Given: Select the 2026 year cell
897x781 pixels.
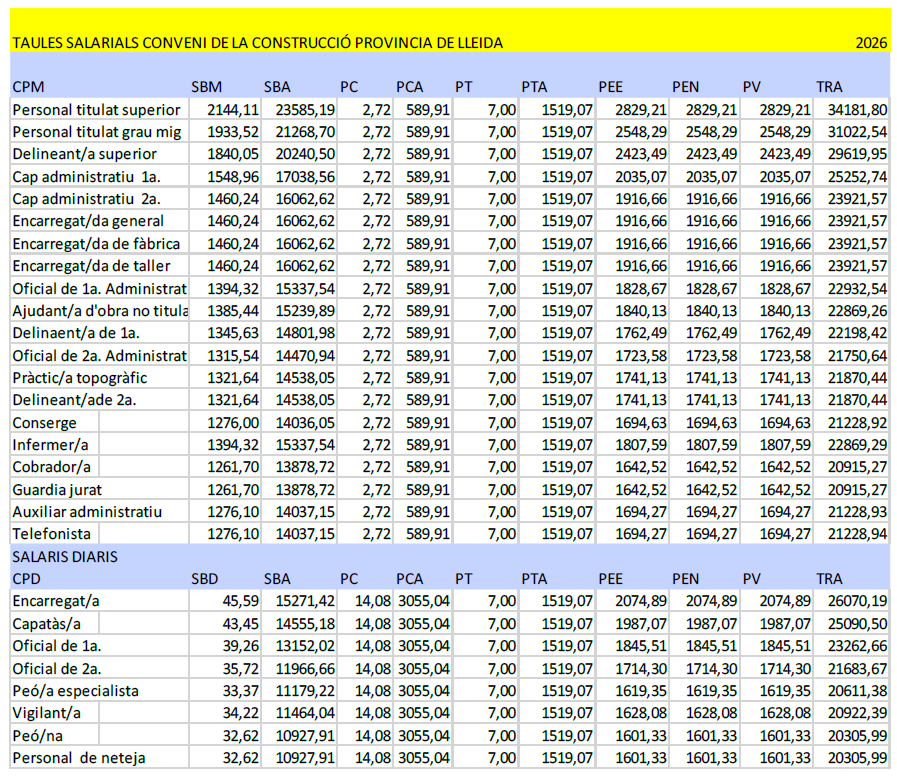Looking at the screenshot, I should pos(870,43).
